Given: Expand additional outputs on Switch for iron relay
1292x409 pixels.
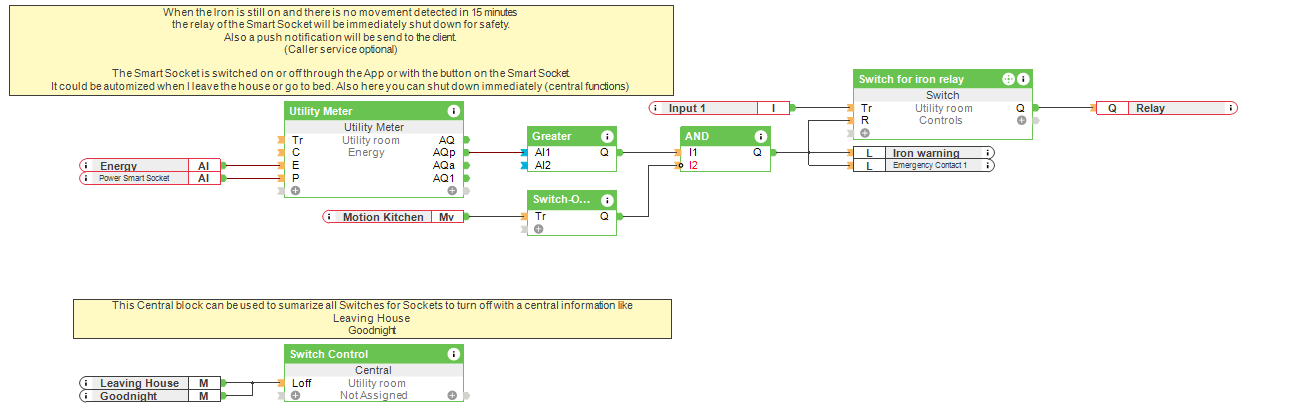Looking at the screenshot, I should click(1021, 120).
